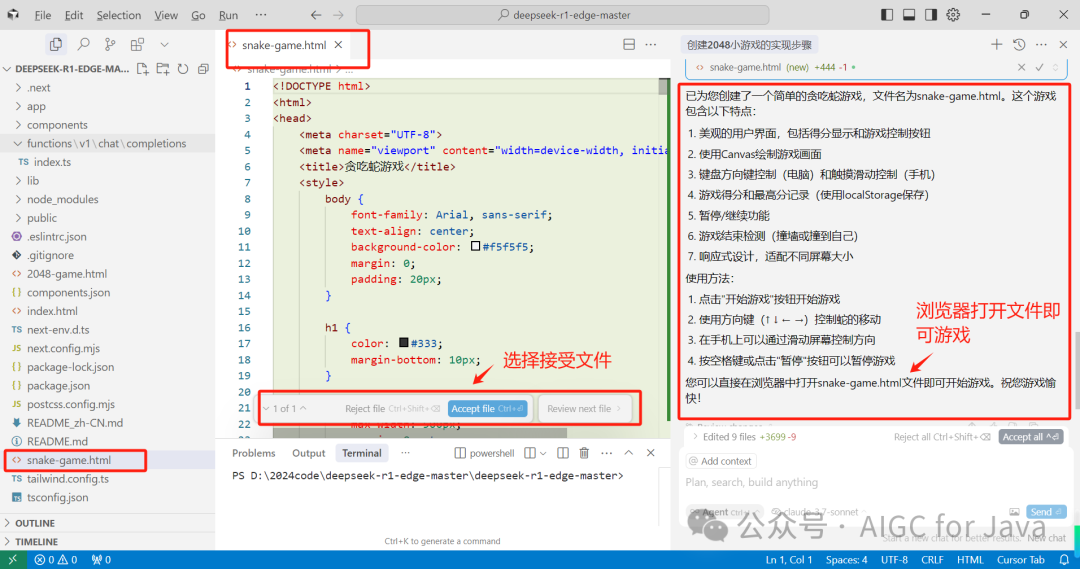Delete terminal with trash icon
This screenshot has height=569, width=1080.
click(x=584, y=453)
